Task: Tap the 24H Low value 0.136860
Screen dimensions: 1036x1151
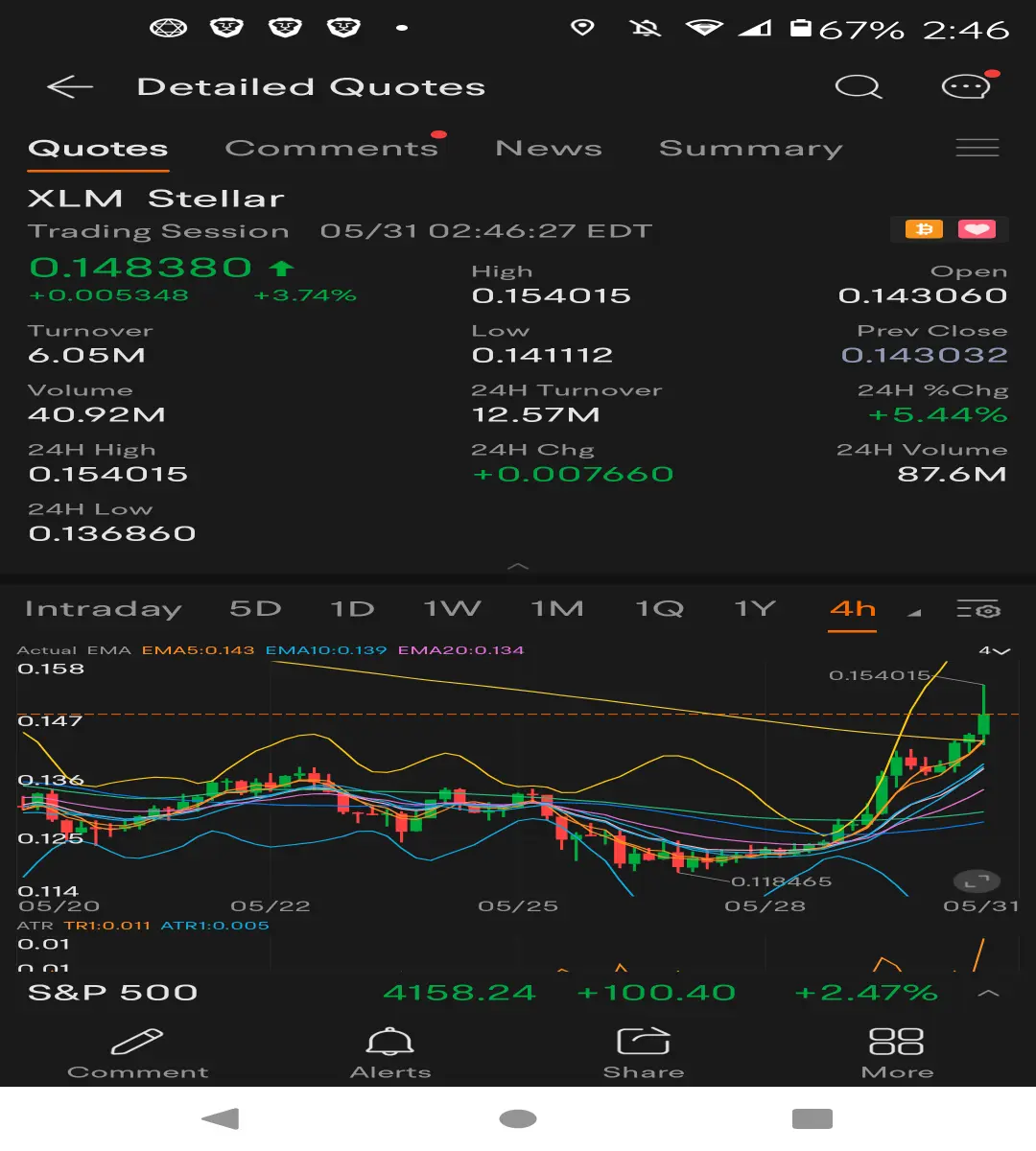Action: point(112,533)
